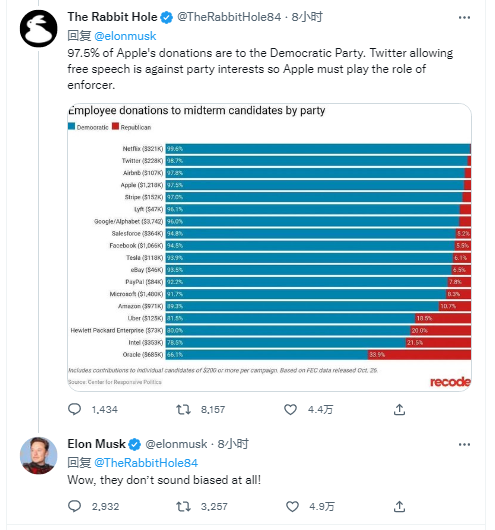Reply to The Rabbit Hole's tweet

click(75, 409)
